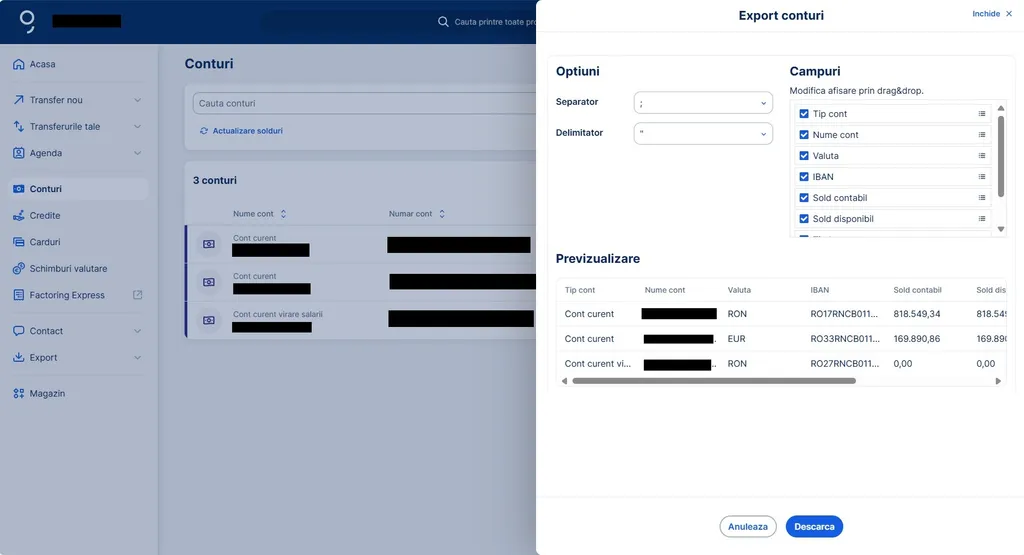1024x555 pixels.
Task: Click the Credite hand-coin icon
Action: [19, 215]
